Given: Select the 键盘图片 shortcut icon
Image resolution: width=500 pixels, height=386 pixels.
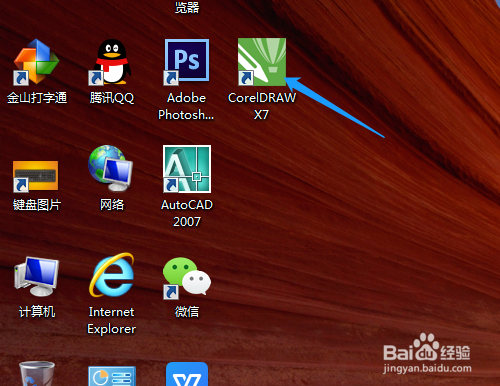Looking at the screenshot, I should [x=36, y=176].
